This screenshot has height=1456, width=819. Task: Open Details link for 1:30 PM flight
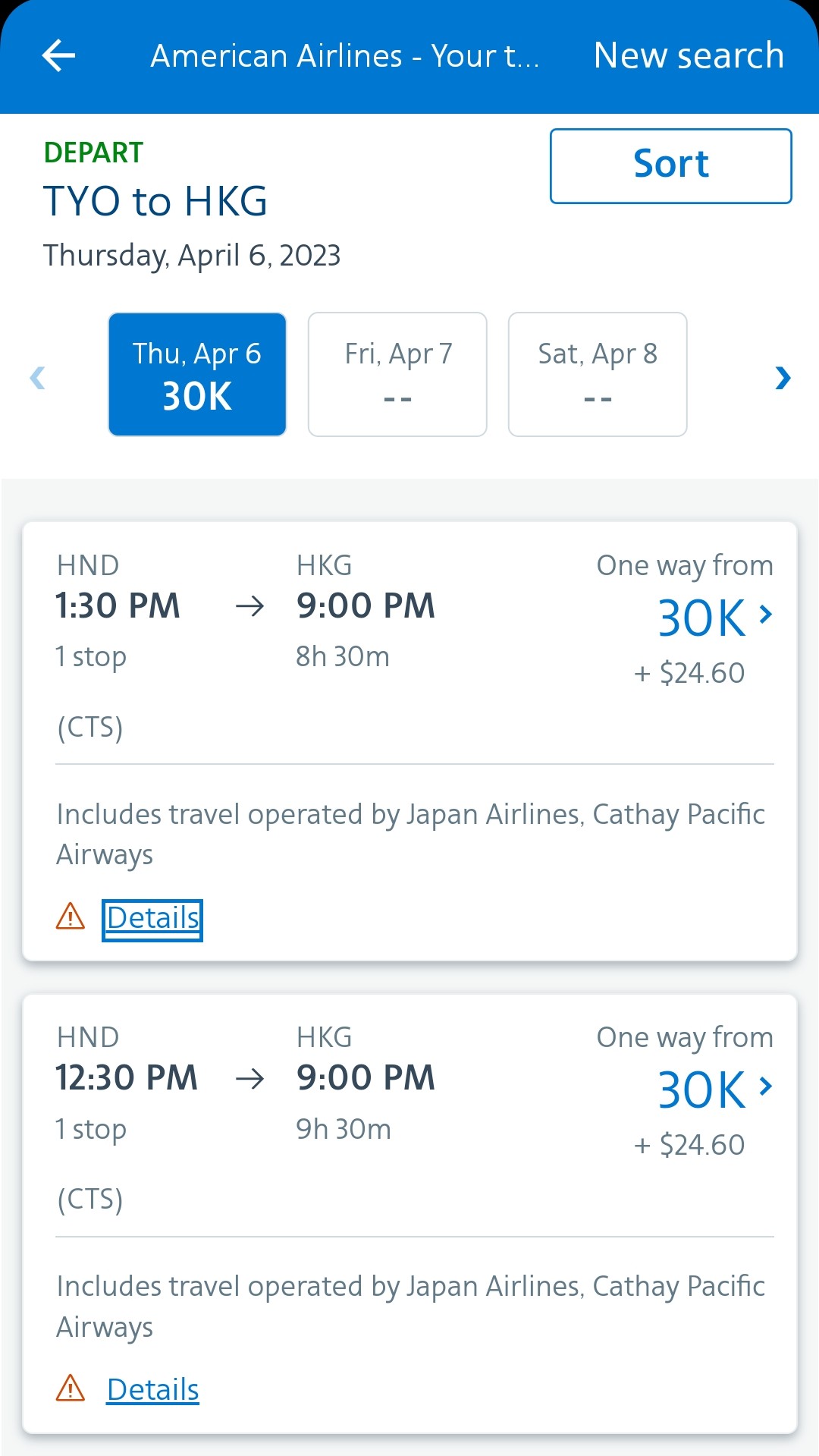click(x=152, y=919)
